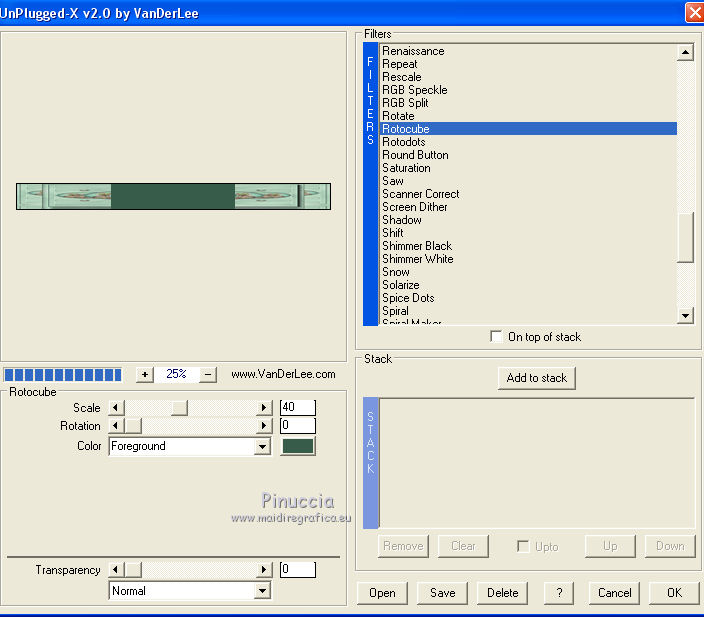Choose Shimmer Black filter

(416, 246)
